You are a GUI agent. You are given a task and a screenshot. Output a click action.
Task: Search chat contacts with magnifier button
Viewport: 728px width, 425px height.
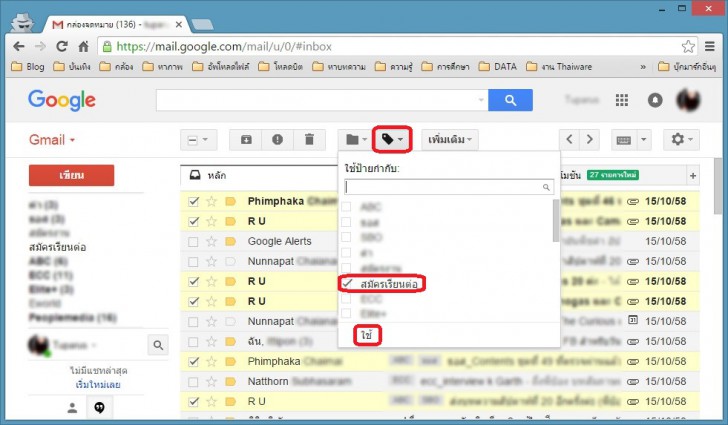(x=158, y=345)
